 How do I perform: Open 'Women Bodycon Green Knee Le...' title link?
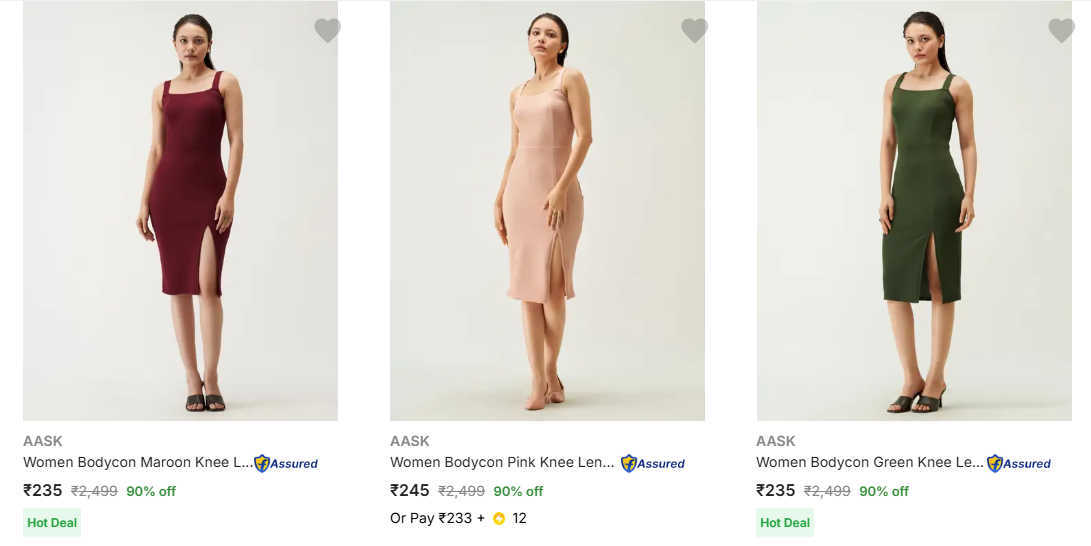point(870,462)
